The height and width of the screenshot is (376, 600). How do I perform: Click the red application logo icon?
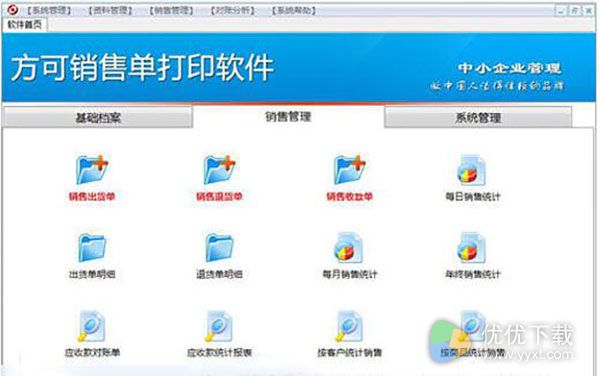tap(12, 10)
